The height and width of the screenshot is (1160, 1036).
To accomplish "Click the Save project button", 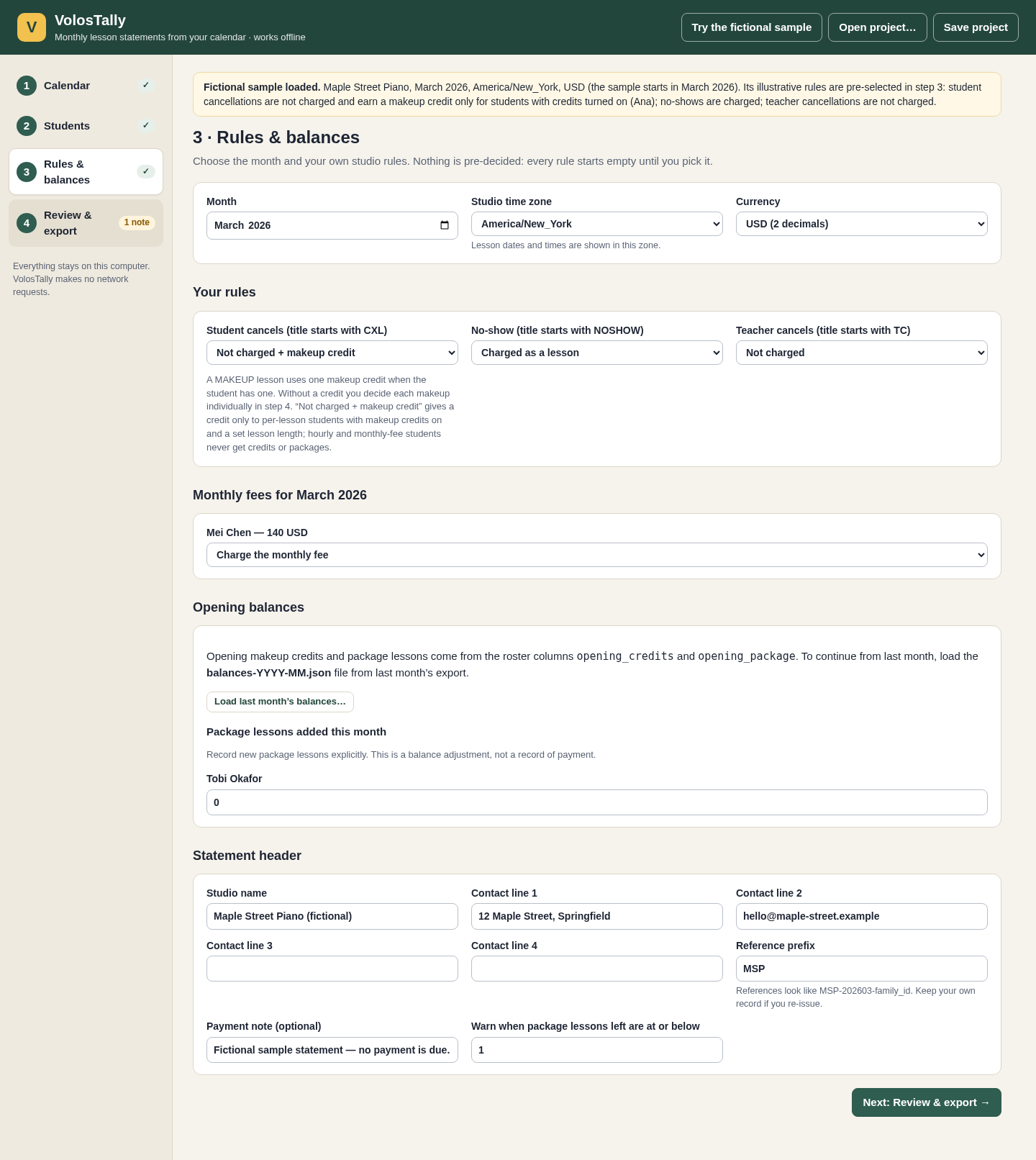I will coord(976,27).
